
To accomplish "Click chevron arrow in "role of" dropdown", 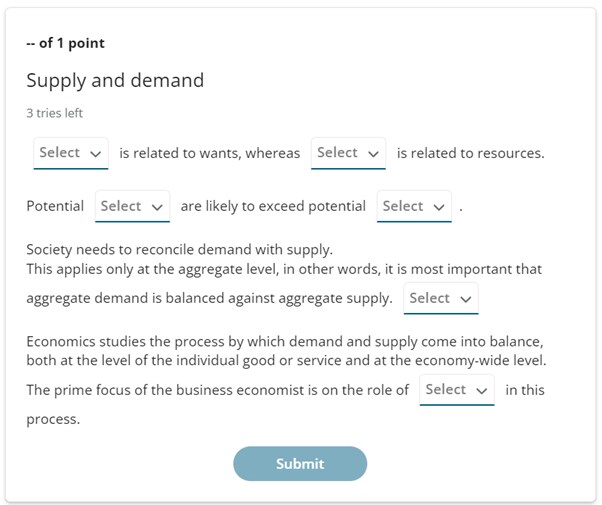I will coord(483,391).
